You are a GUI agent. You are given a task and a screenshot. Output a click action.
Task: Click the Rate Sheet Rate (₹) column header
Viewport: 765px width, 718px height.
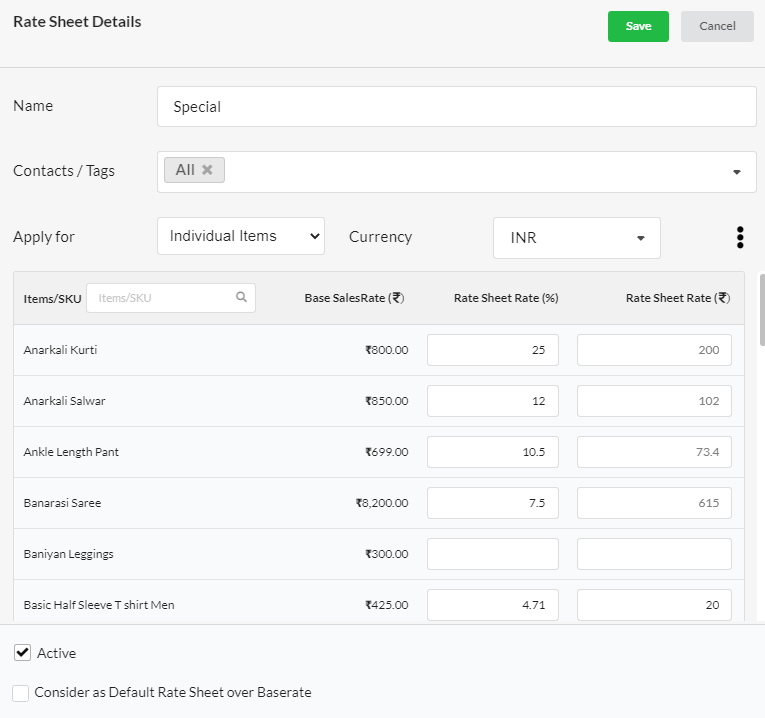(x=678, y=298)
